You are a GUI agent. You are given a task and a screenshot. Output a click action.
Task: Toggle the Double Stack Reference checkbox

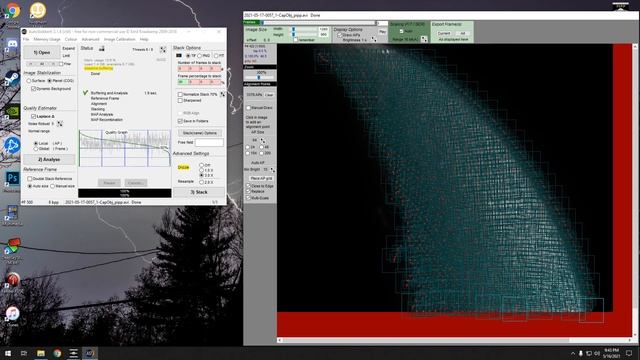[30, 179]
